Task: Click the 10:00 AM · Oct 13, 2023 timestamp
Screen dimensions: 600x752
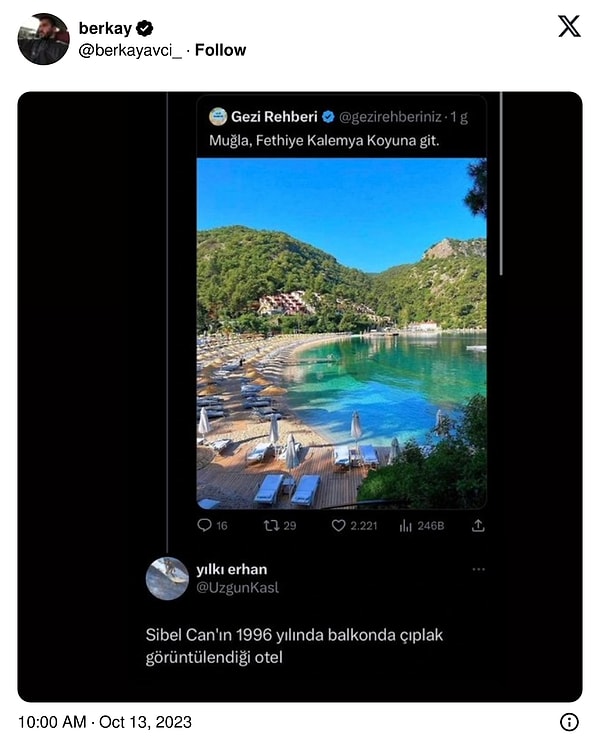Action: 105,721
